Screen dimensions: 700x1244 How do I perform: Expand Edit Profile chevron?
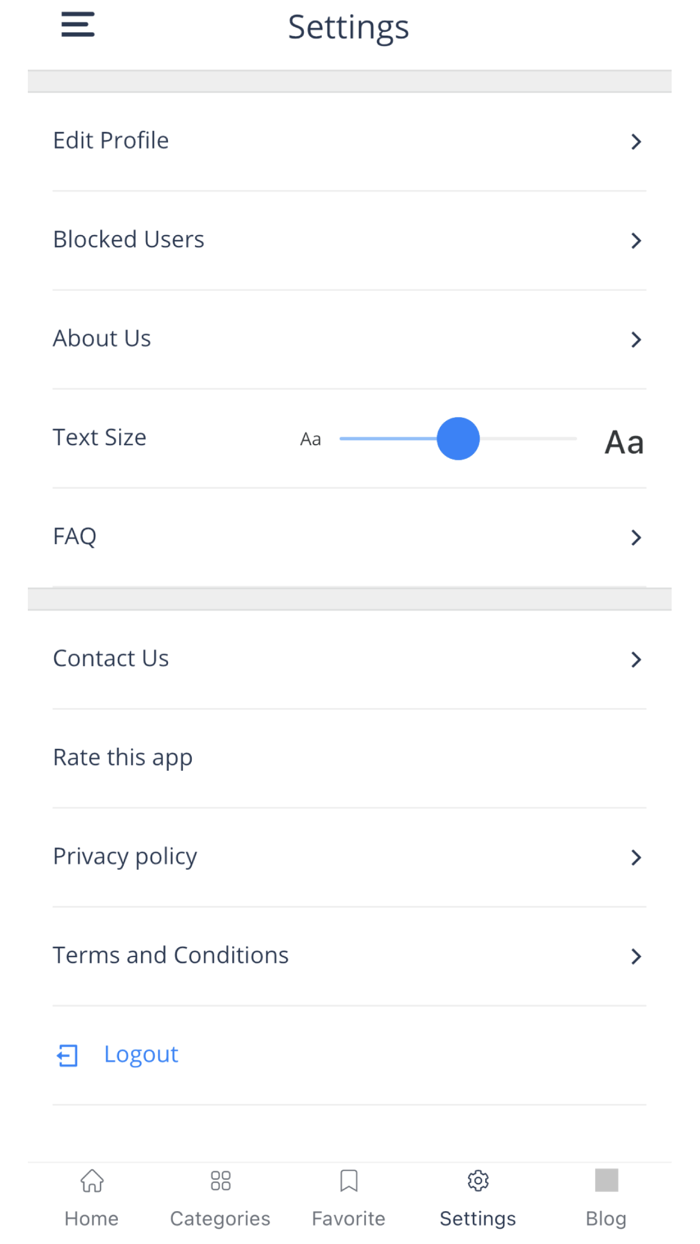tap(636, 142)
